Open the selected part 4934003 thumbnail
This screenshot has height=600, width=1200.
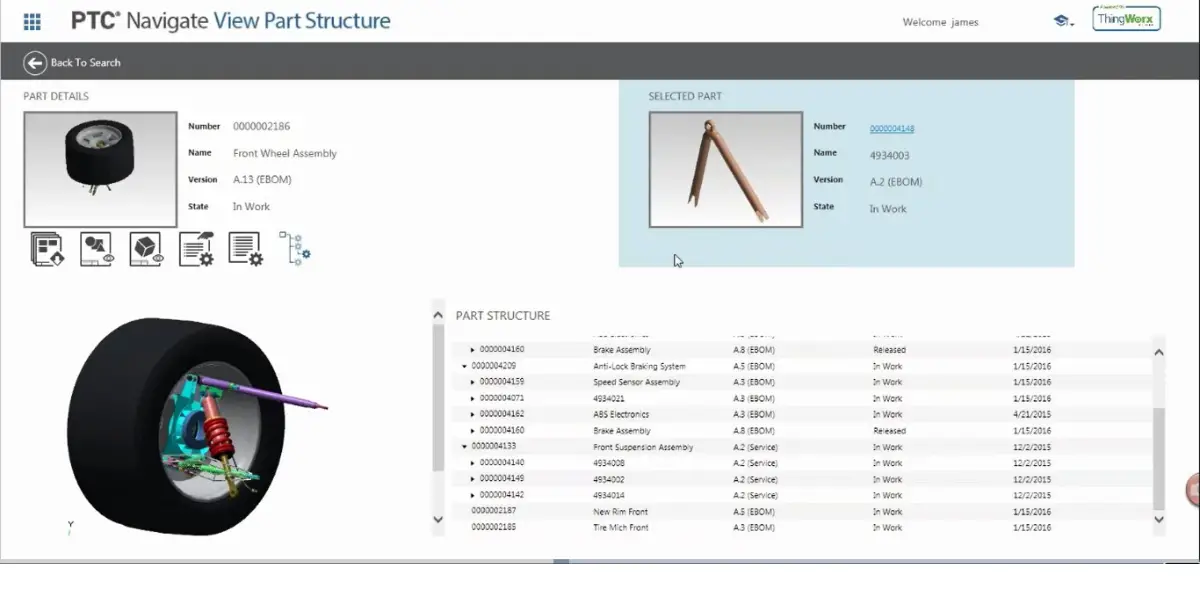725,169
